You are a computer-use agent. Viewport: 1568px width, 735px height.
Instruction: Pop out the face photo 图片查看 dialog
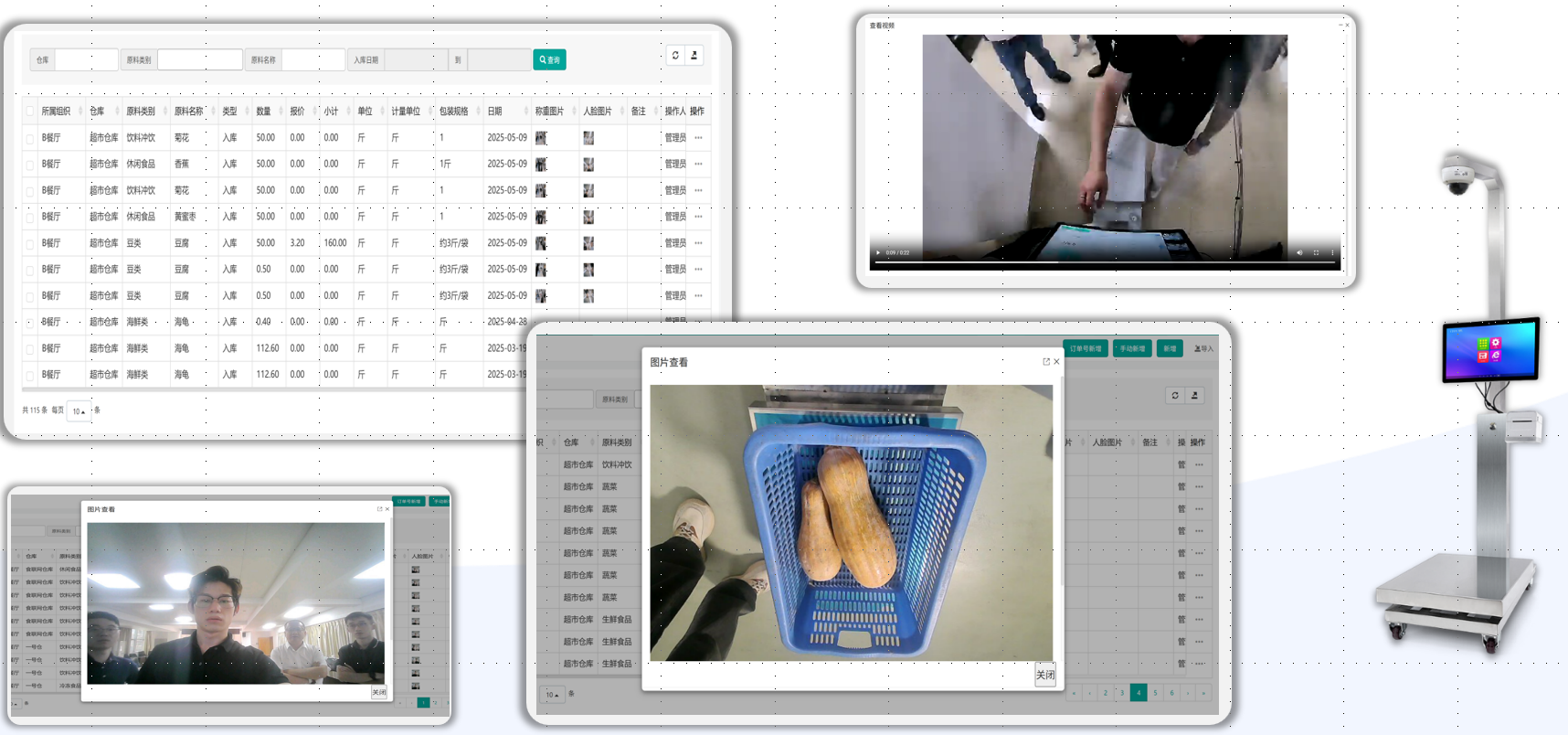pyautogui.click(x=380, y=509)
